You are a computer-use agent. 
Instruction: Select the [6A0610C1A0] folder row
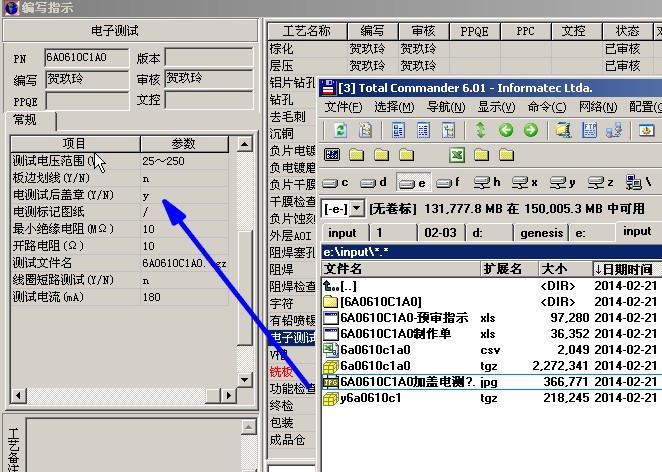tap(492, 301)
